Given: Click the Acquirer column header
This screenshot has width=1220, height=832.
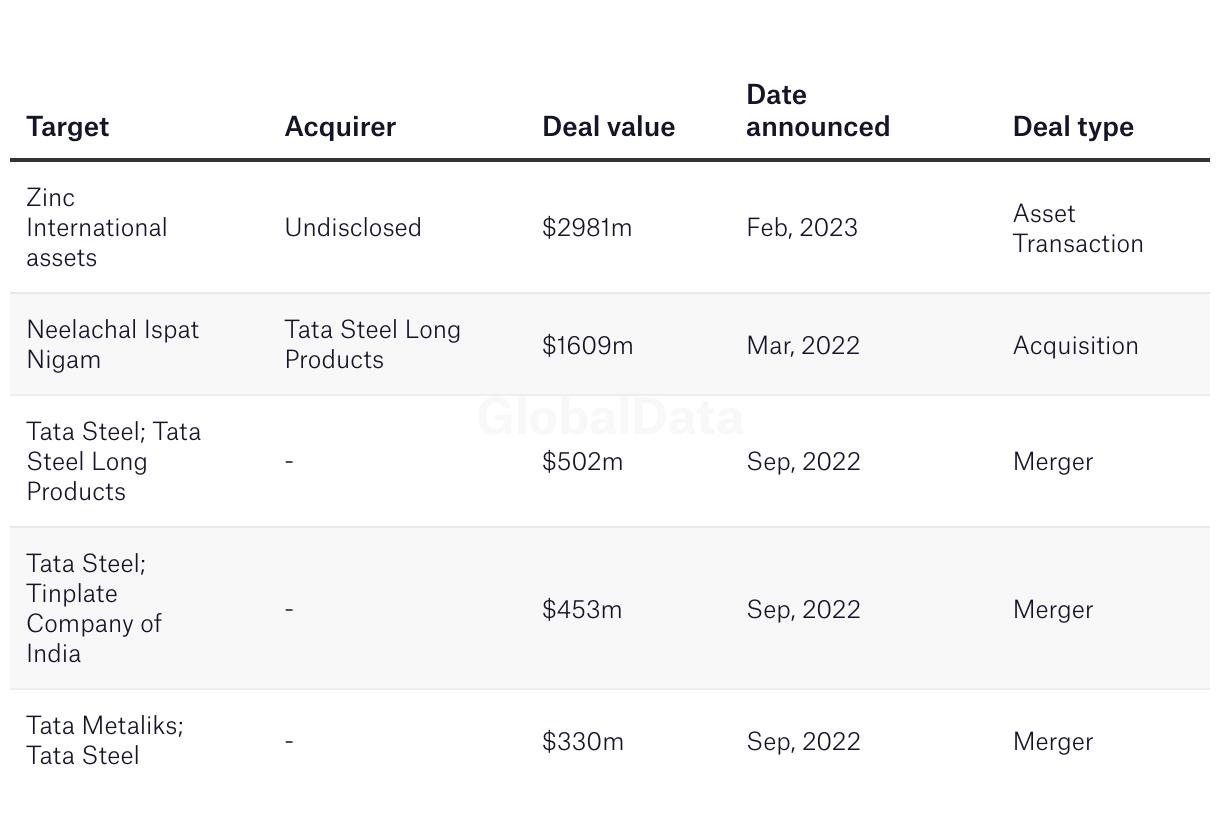Looking at the screenshot, I should [x=340, y=127].
